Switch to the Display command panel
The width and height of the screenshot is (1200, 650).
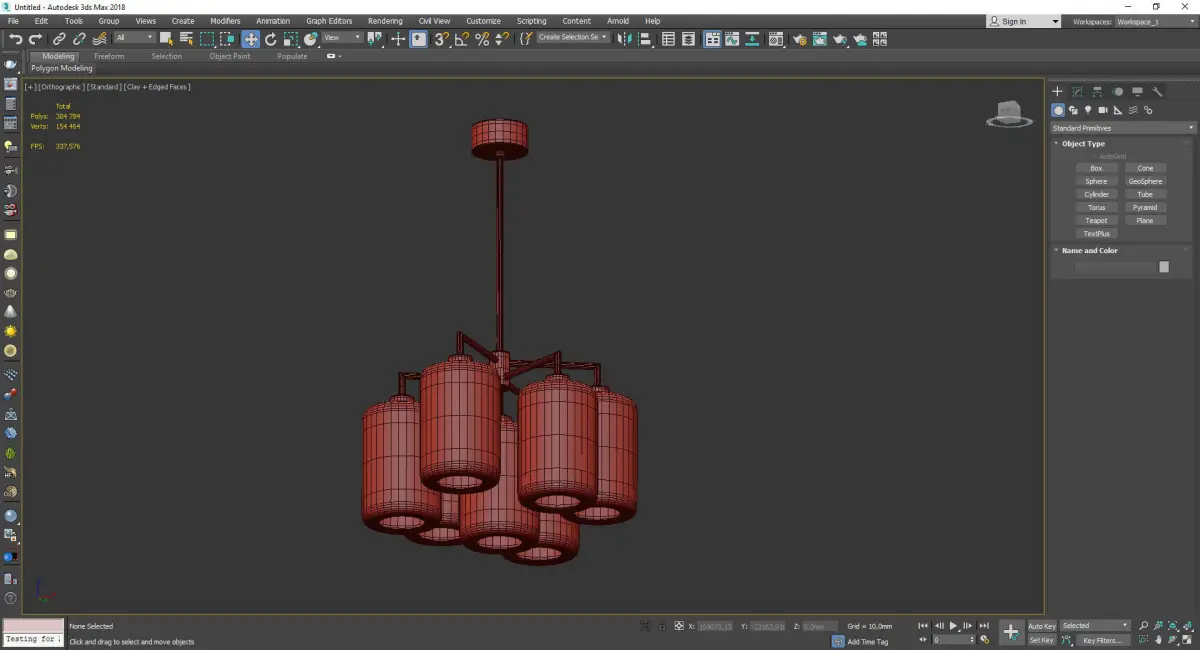pos(1137,91)
